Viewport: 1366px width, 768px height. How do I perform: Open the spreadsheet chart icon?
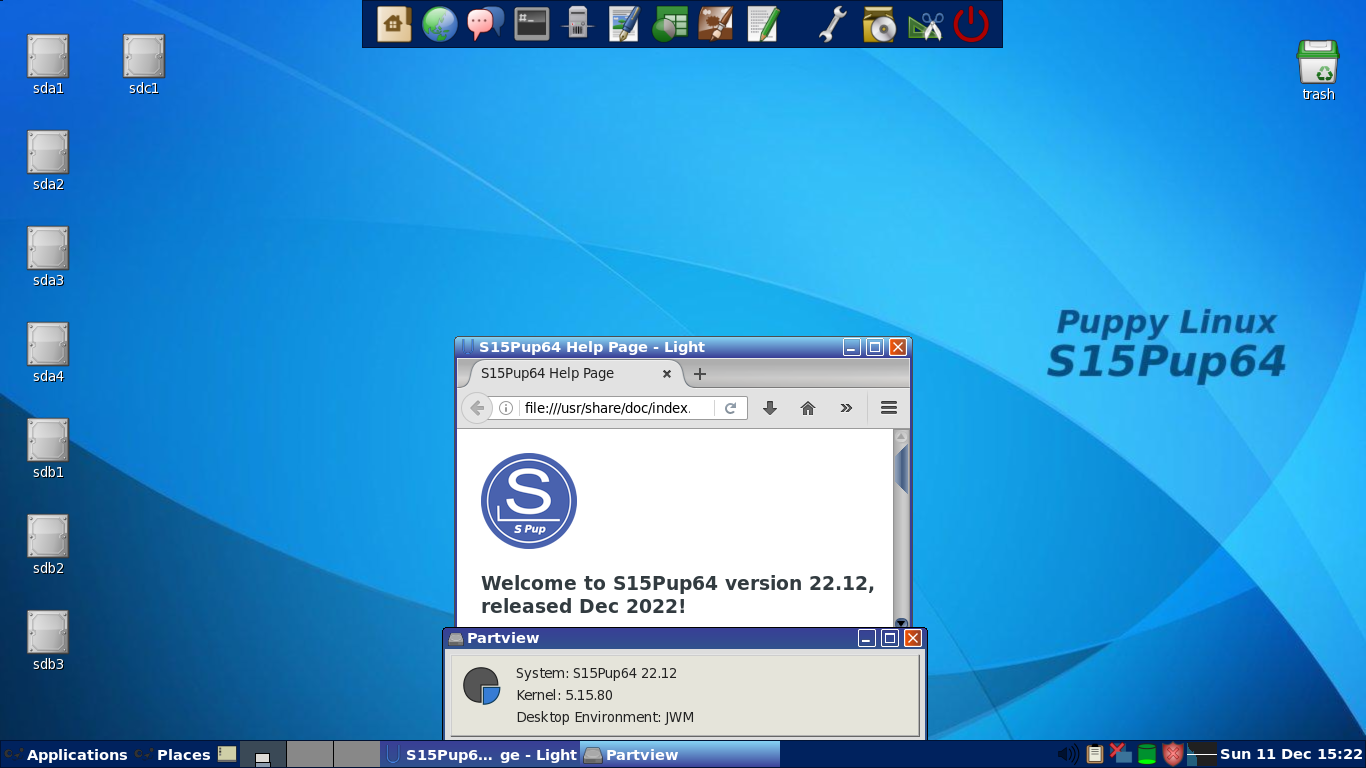click(670, 24)
